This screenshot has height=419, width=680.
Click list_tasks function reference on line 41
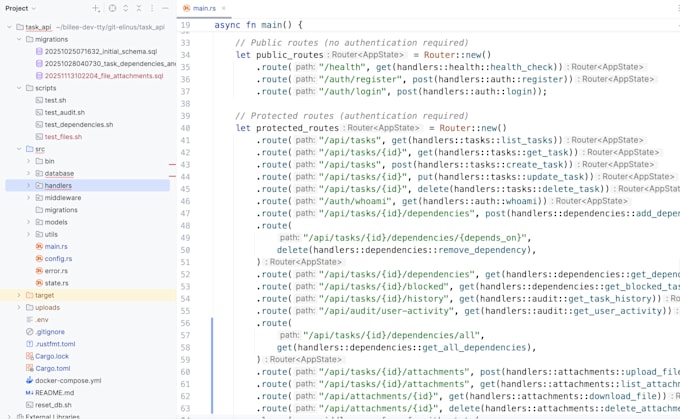527,140
